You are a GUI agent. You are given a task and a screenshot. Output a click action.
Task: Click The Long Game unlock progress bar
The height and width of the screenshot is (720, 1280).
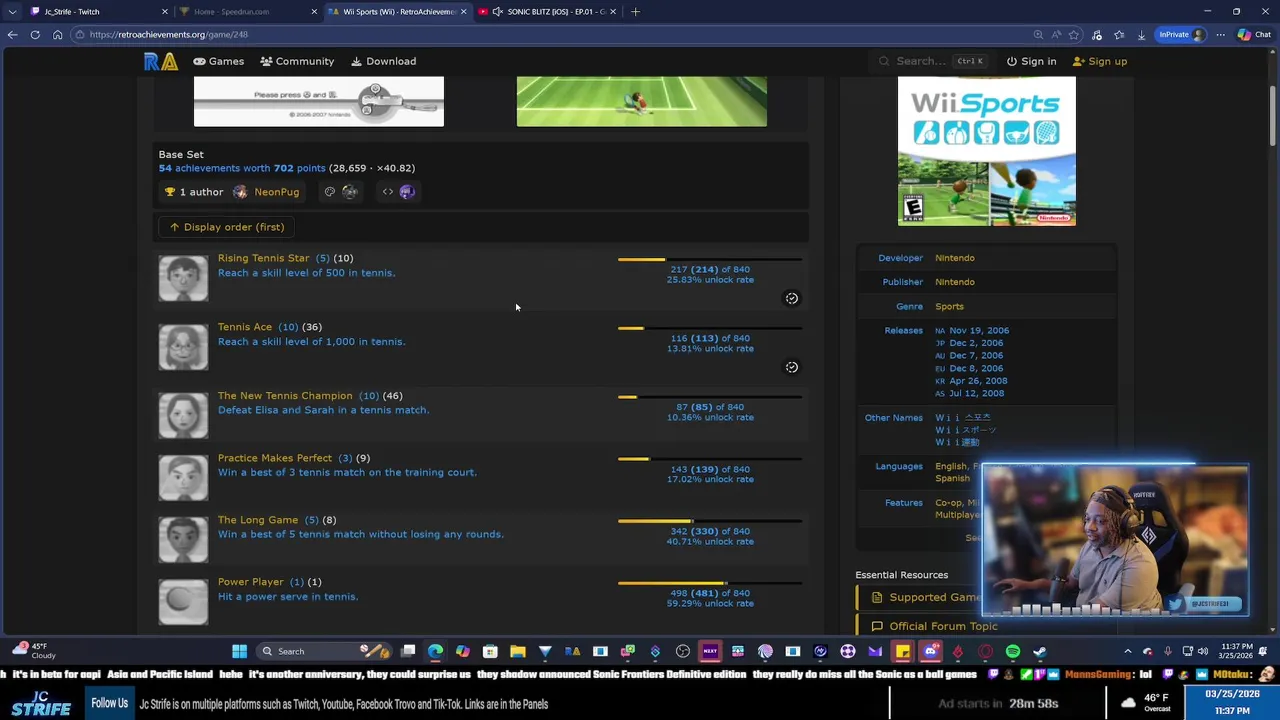click(x=710, y=522)
